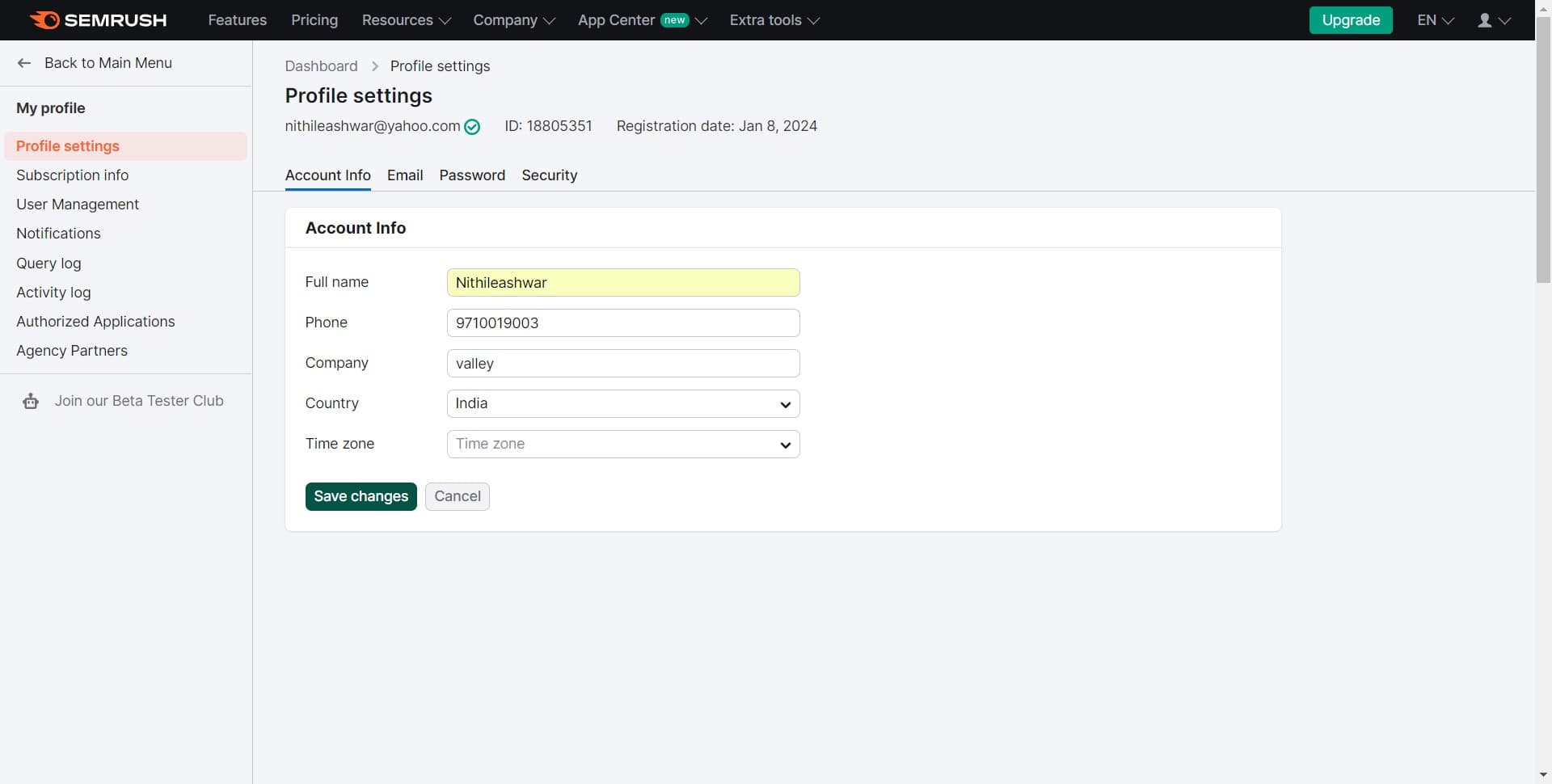The height and width of the screenshot is (784, 1552).
Task: Click the verified email checkmark icon
Action: tap(472, 127)
